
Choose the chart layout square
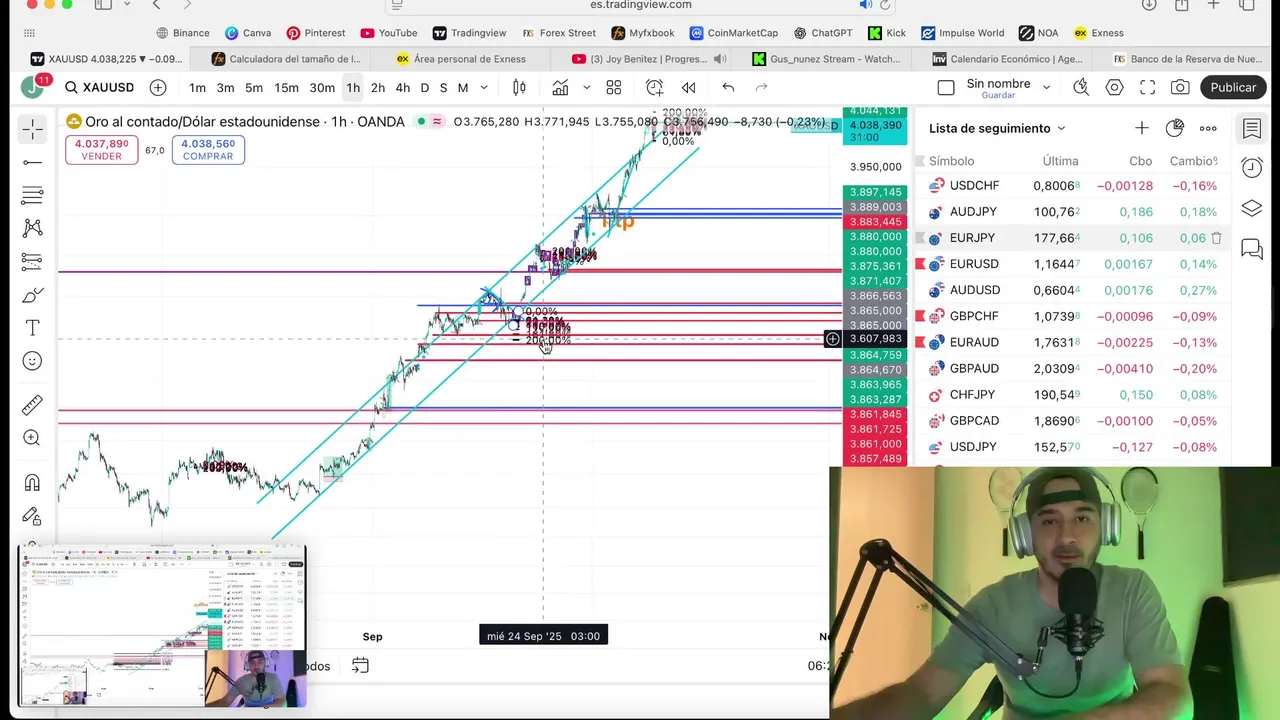(x=946, y=88)
